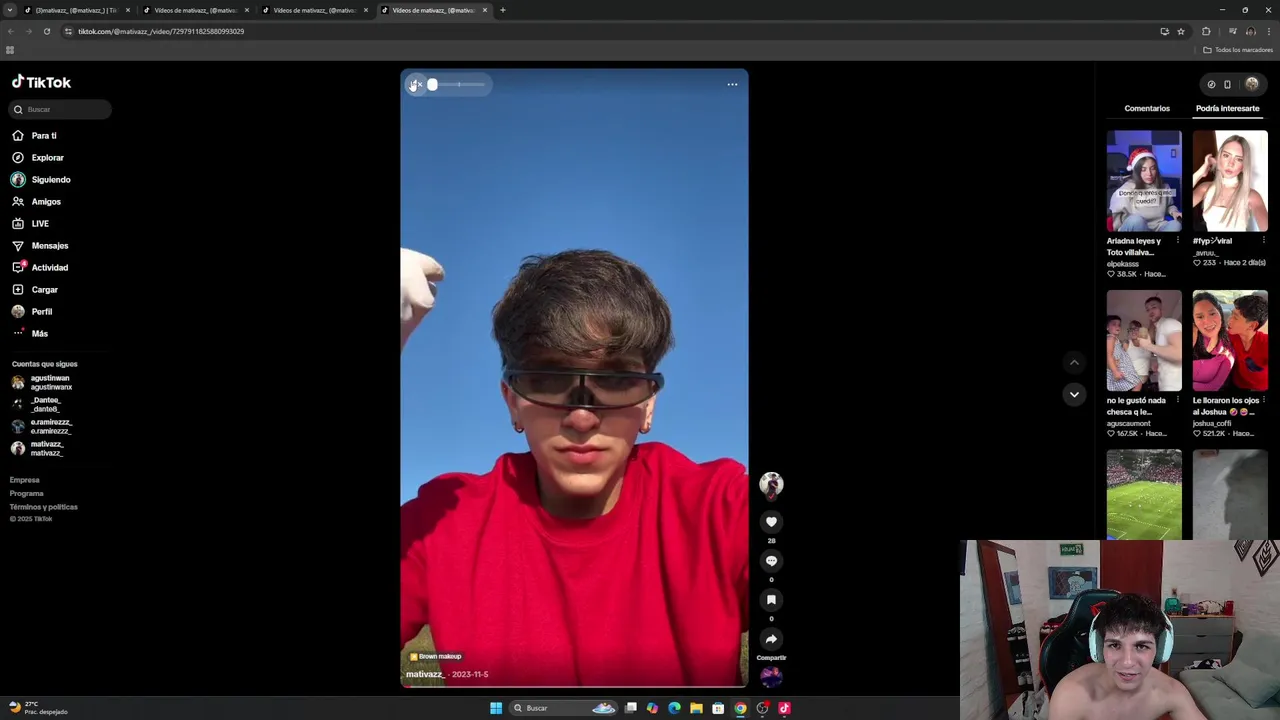1280x720 pixels.
Task: Click the Windows taskbar Buscar box
Action: point(563,708)
